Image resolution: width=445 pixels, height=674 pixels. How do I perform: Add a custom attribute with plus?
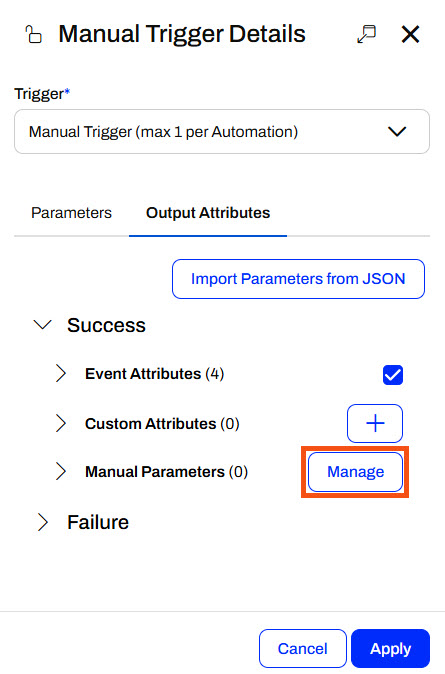tap(375, 423)
